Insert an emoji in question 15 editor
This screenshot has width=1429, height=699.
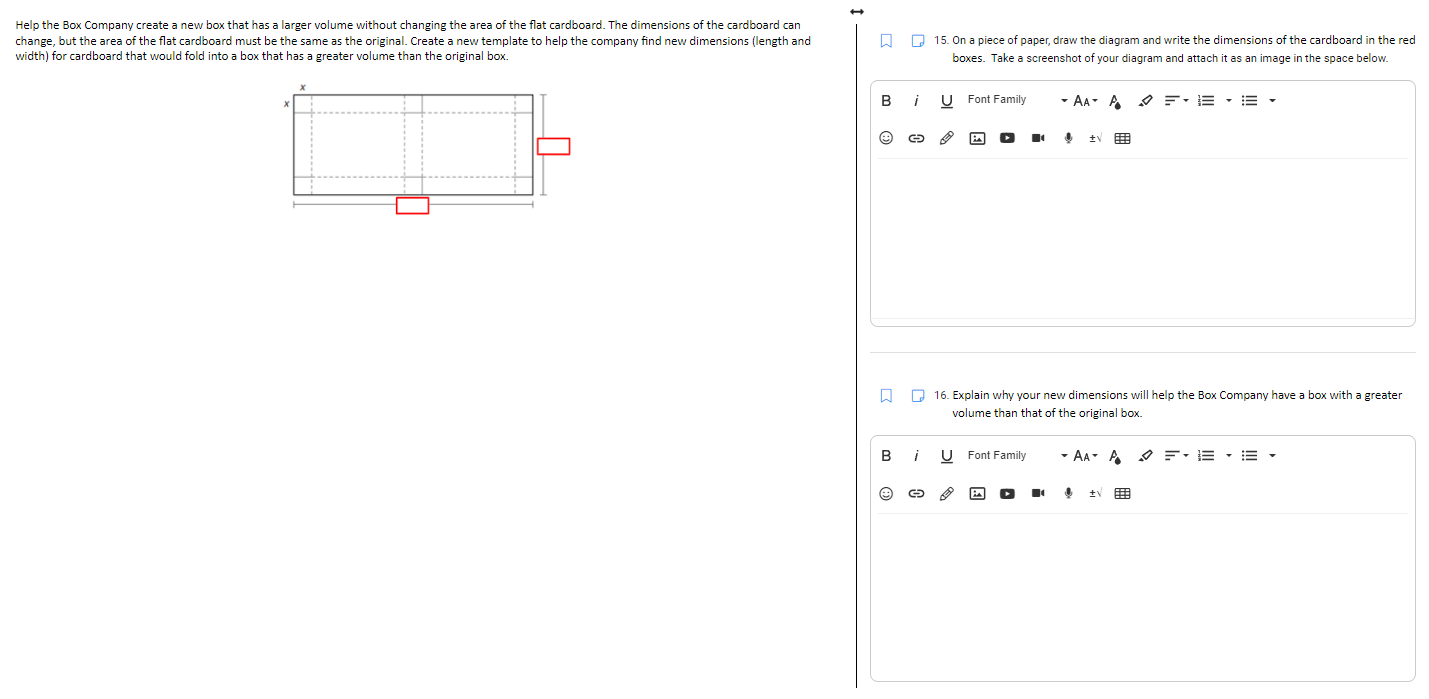(x=885, y=137)
